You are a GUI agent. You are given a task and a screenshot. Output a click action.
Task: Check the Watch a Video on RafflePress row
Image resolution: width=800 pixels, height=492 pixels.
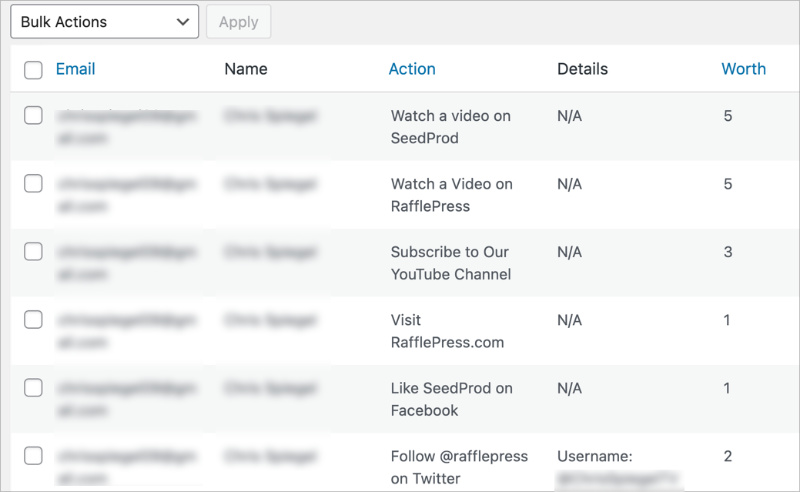coord(33,183)
